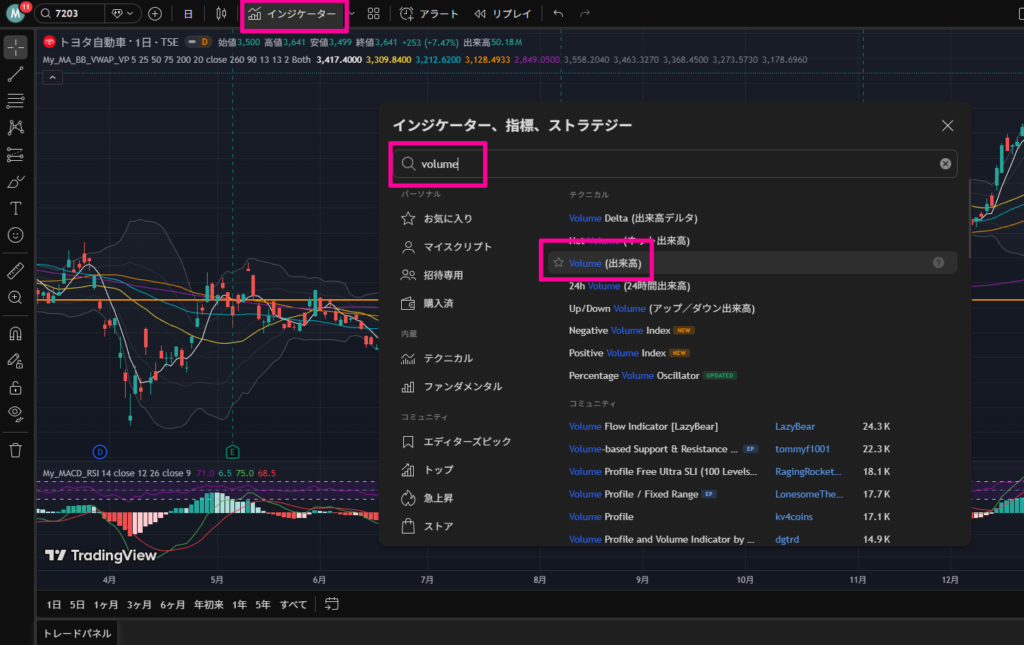
Task: Click the add symbol plus icon
Action: click(155, 14)
